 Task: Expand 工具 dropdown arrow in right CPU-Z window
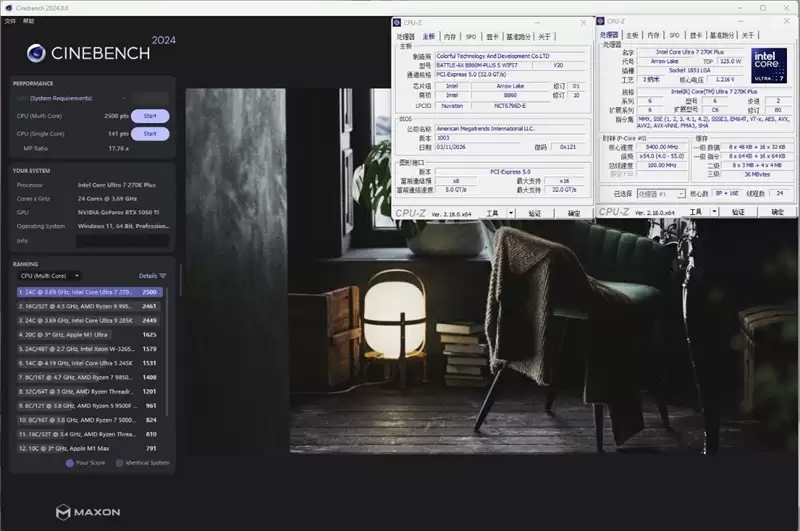(x=714, y=212)
